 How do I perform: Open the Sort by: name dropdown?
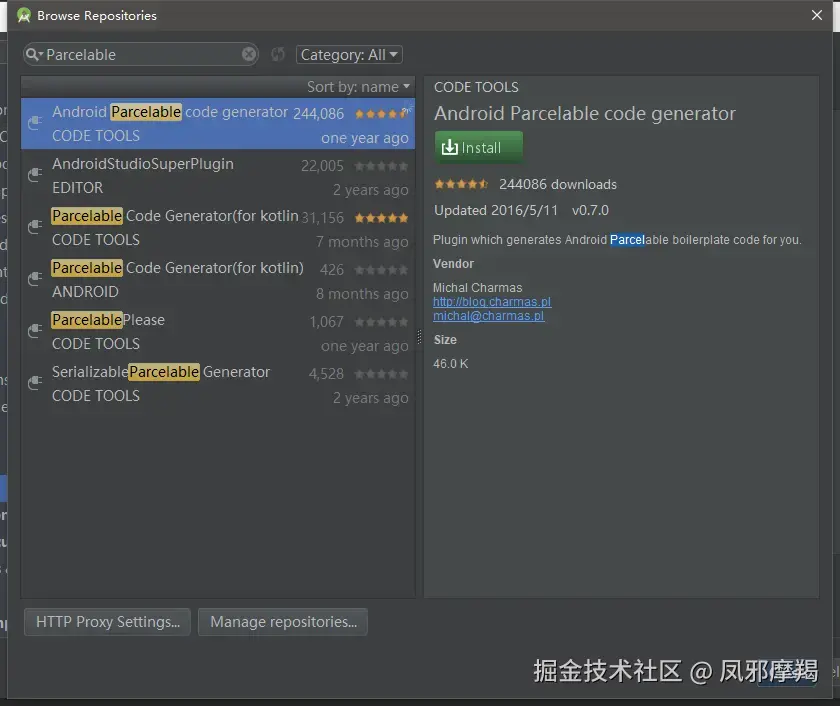click(358, 87)
